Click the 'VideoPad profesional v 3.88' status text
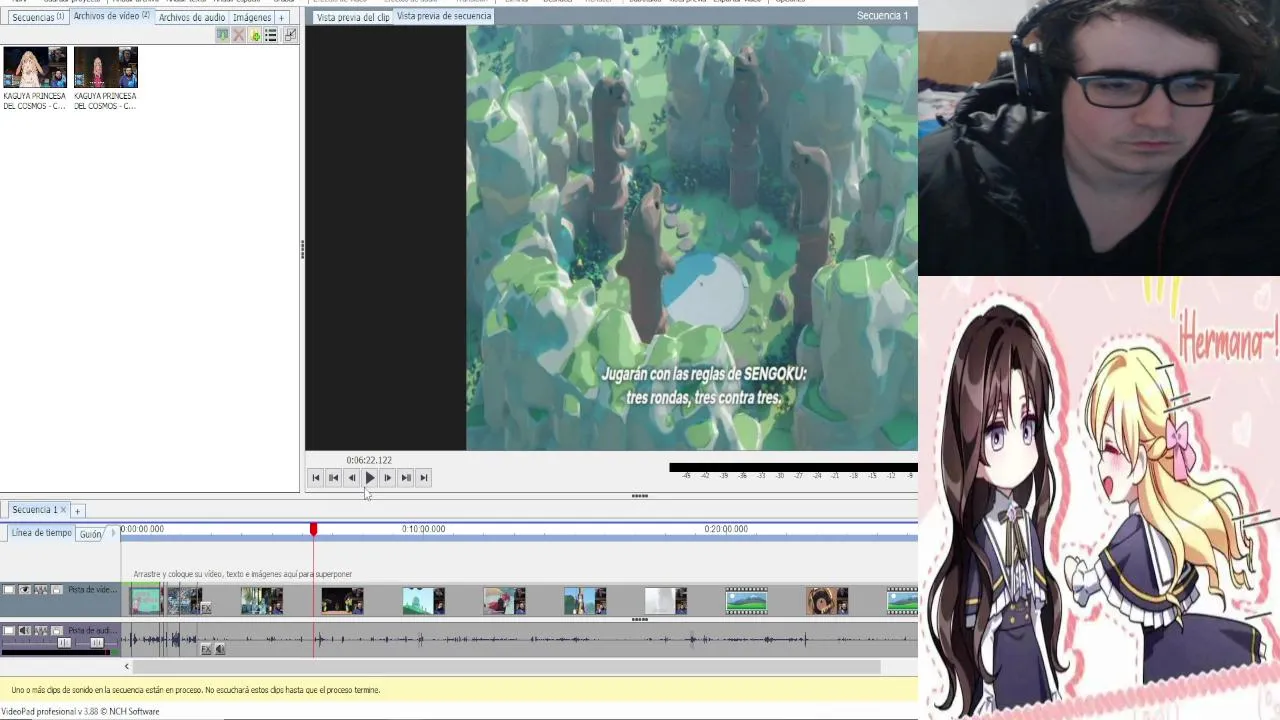This screenshot has width=1280, height=720. [80, 712]
